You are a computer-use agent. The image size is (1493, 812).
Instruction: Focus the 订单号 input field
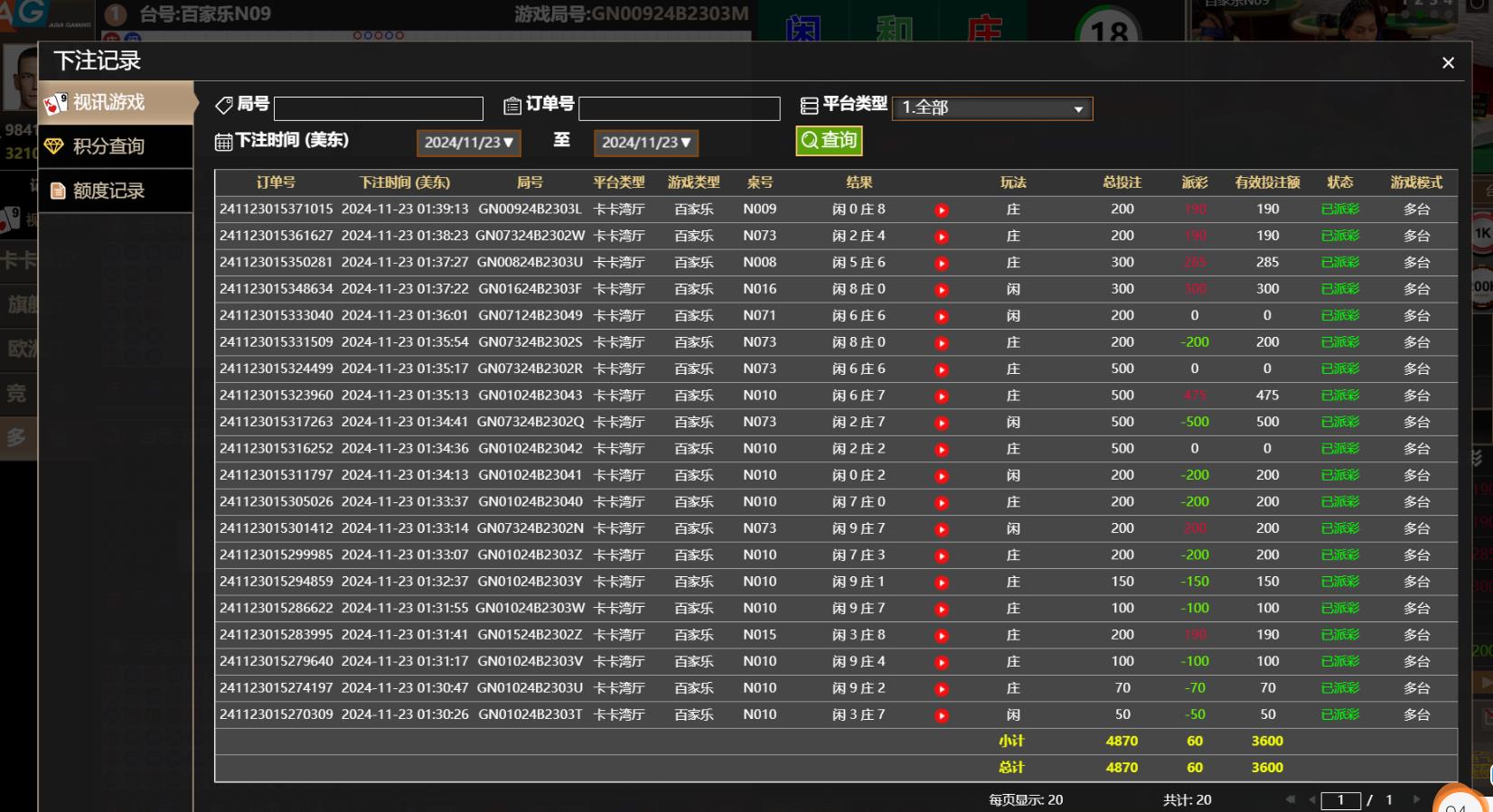click(679, 109)
